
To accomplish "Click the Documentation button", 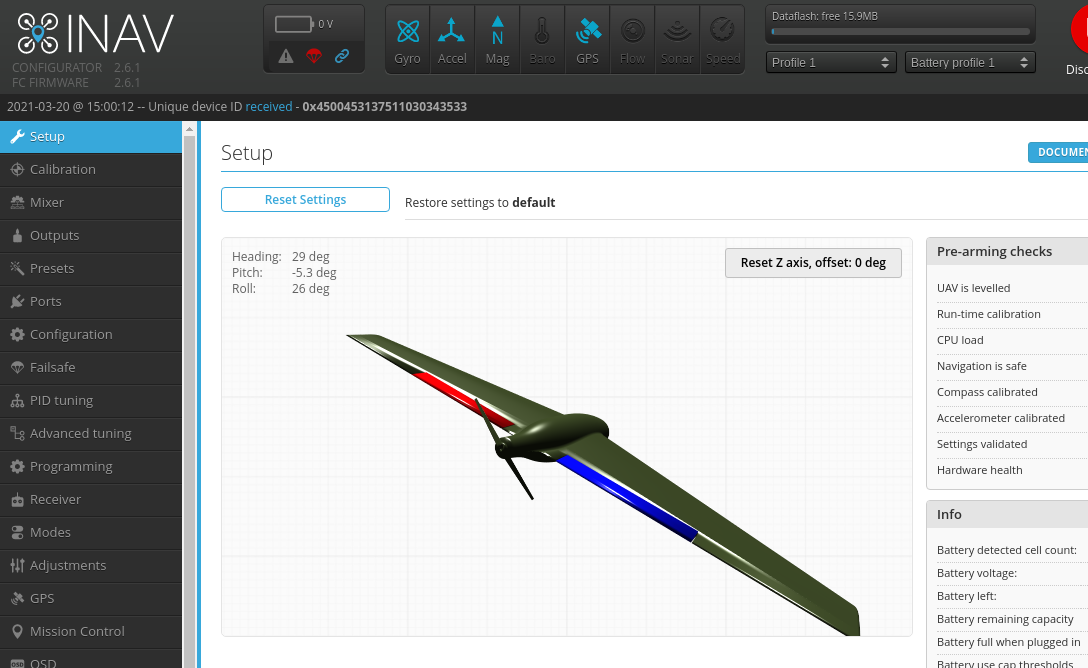I will point(1058,152).
